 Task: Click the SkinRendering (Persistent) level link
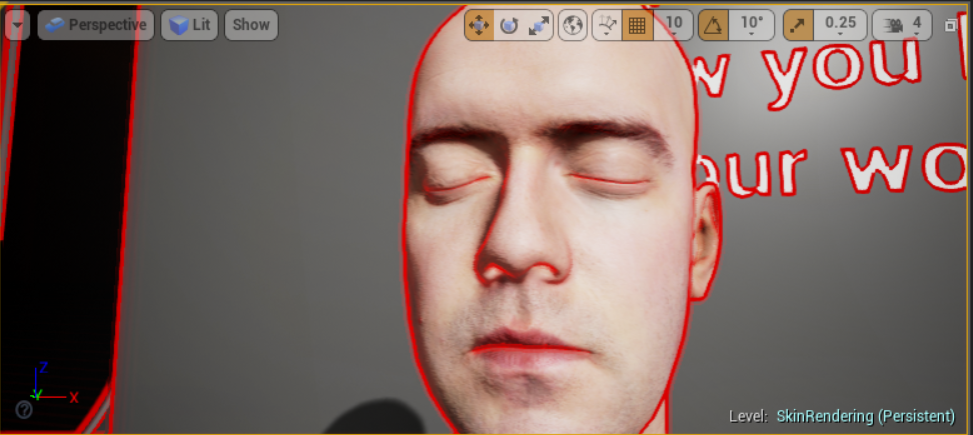coord(866,416)
